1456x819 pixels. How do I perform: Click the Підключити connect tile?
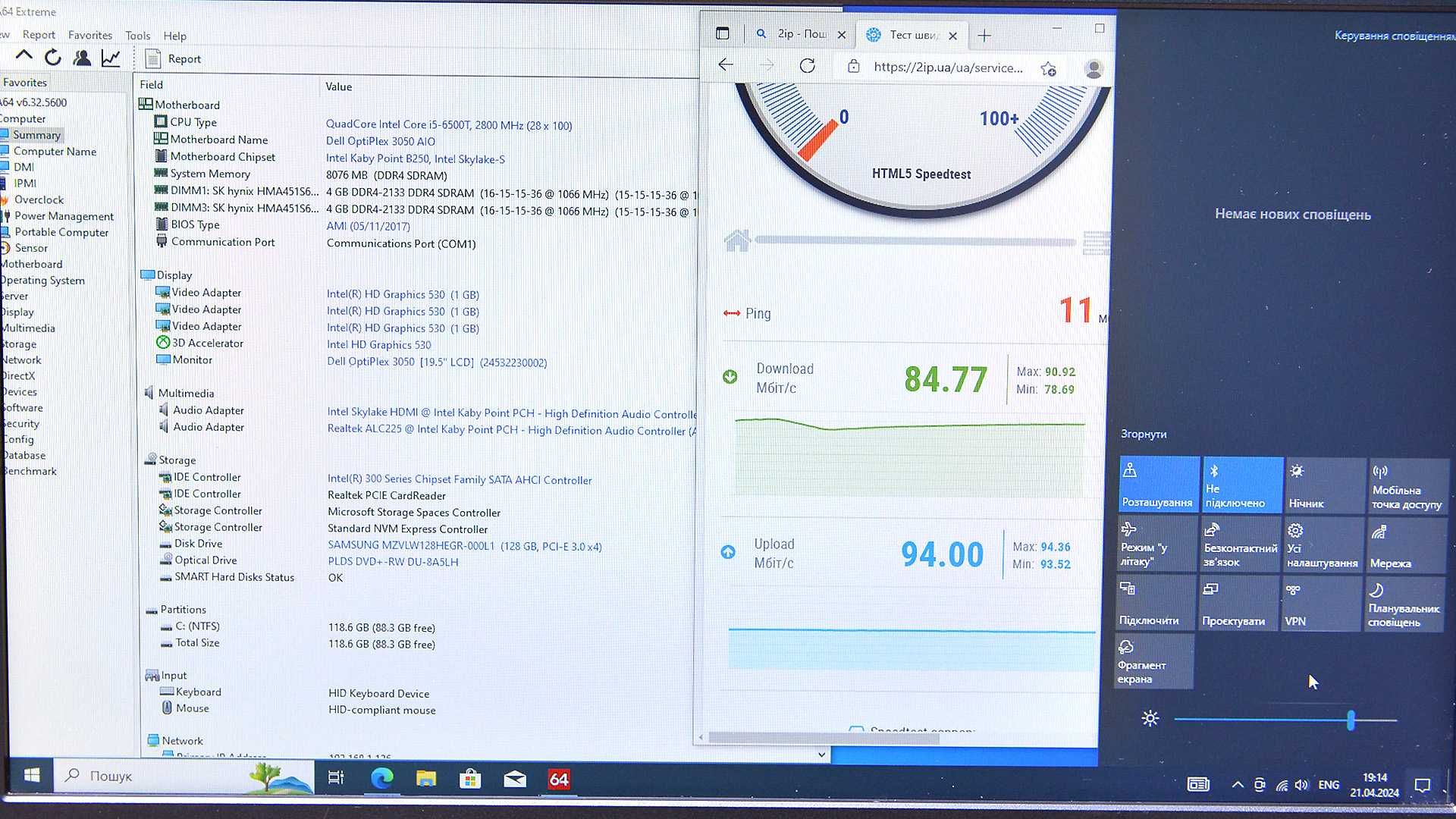[x=1155, y=603]
